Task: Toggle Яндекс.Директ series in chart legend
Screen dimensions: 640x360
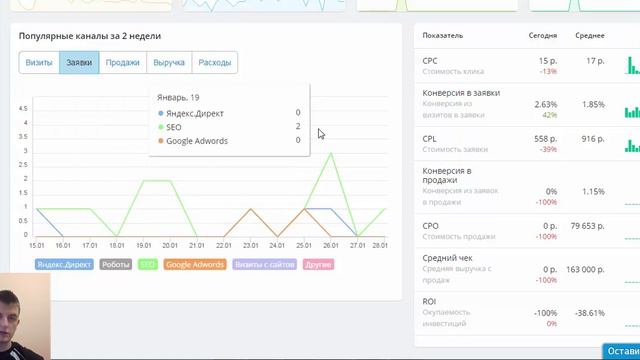Action: [64, 264]
